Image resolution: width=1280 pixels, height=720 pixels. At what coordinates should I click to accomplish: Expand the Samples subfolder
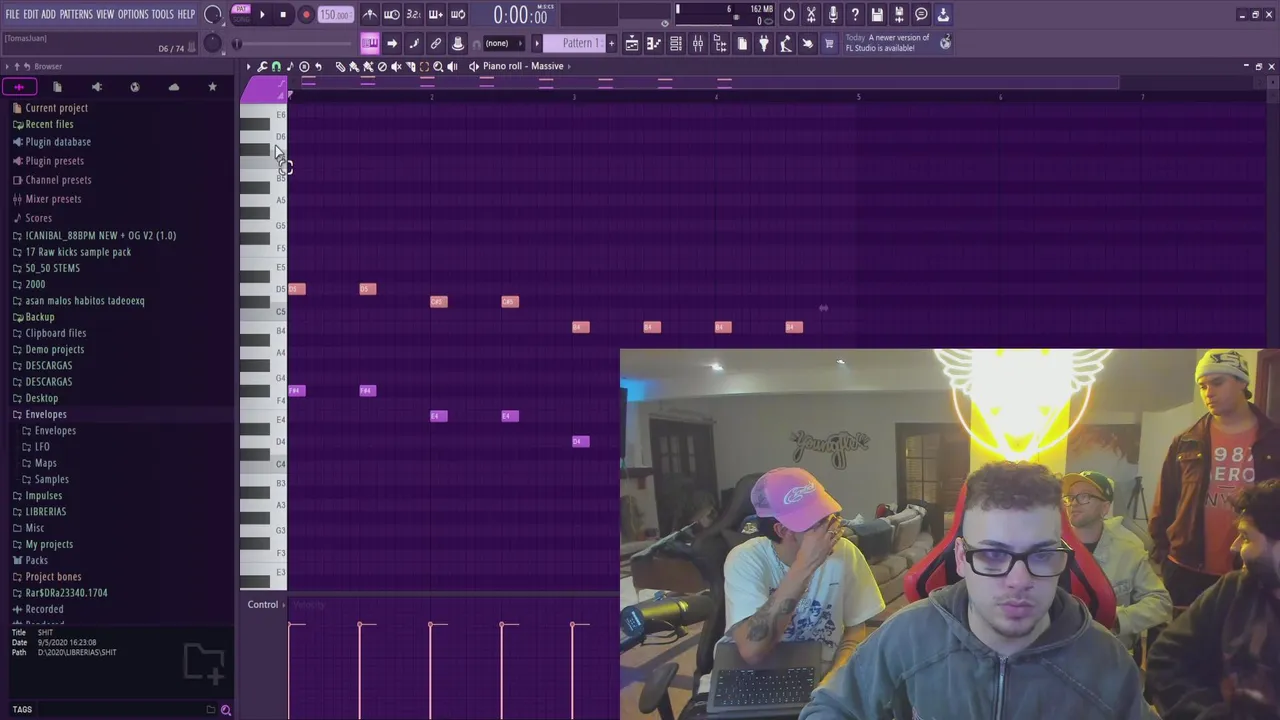[x=52, y=479]
